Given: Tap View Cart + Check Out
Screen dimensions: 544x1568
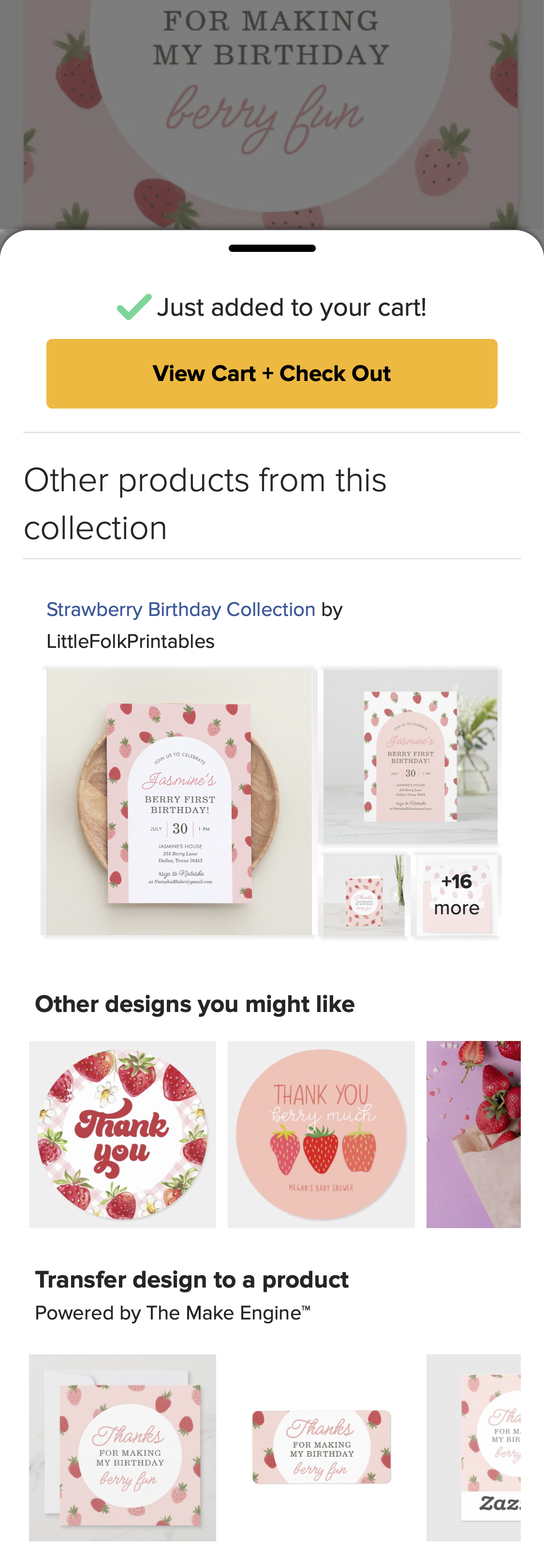Looking at the screenshot, I should [x=271, y=372].
